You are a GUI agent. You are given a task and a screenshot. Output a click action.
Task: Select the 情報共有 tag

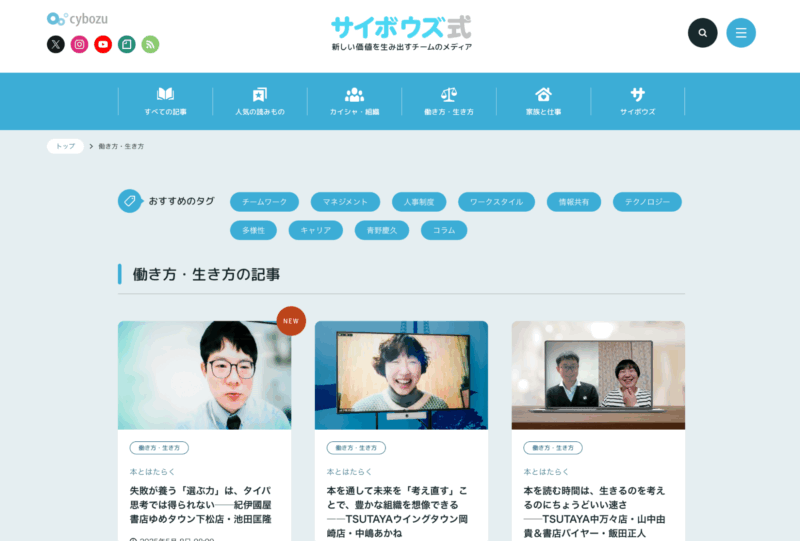574,202
